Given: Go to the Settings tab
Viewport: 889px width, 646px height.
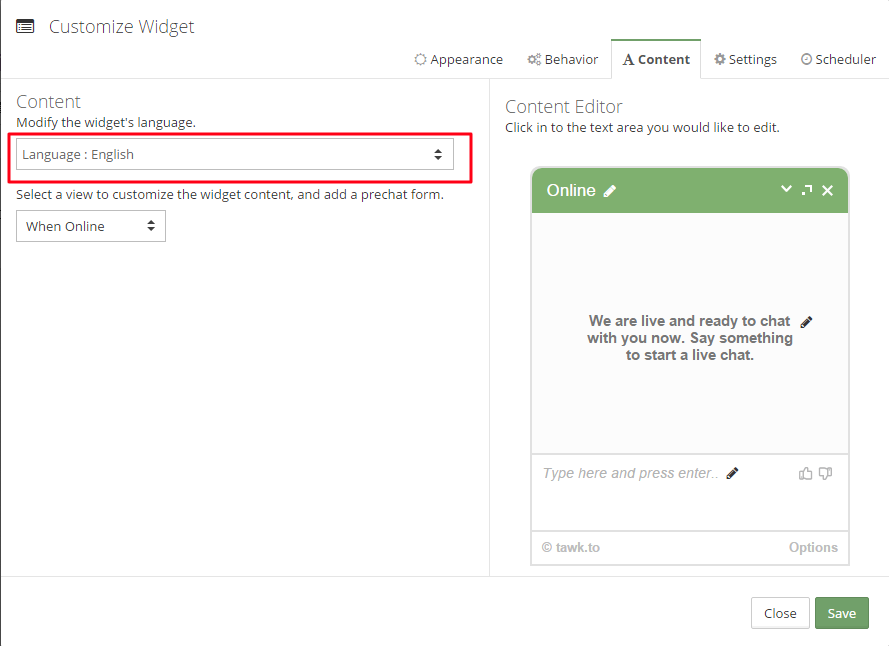Looking at the screenshot, I should [x=745, y=59].
